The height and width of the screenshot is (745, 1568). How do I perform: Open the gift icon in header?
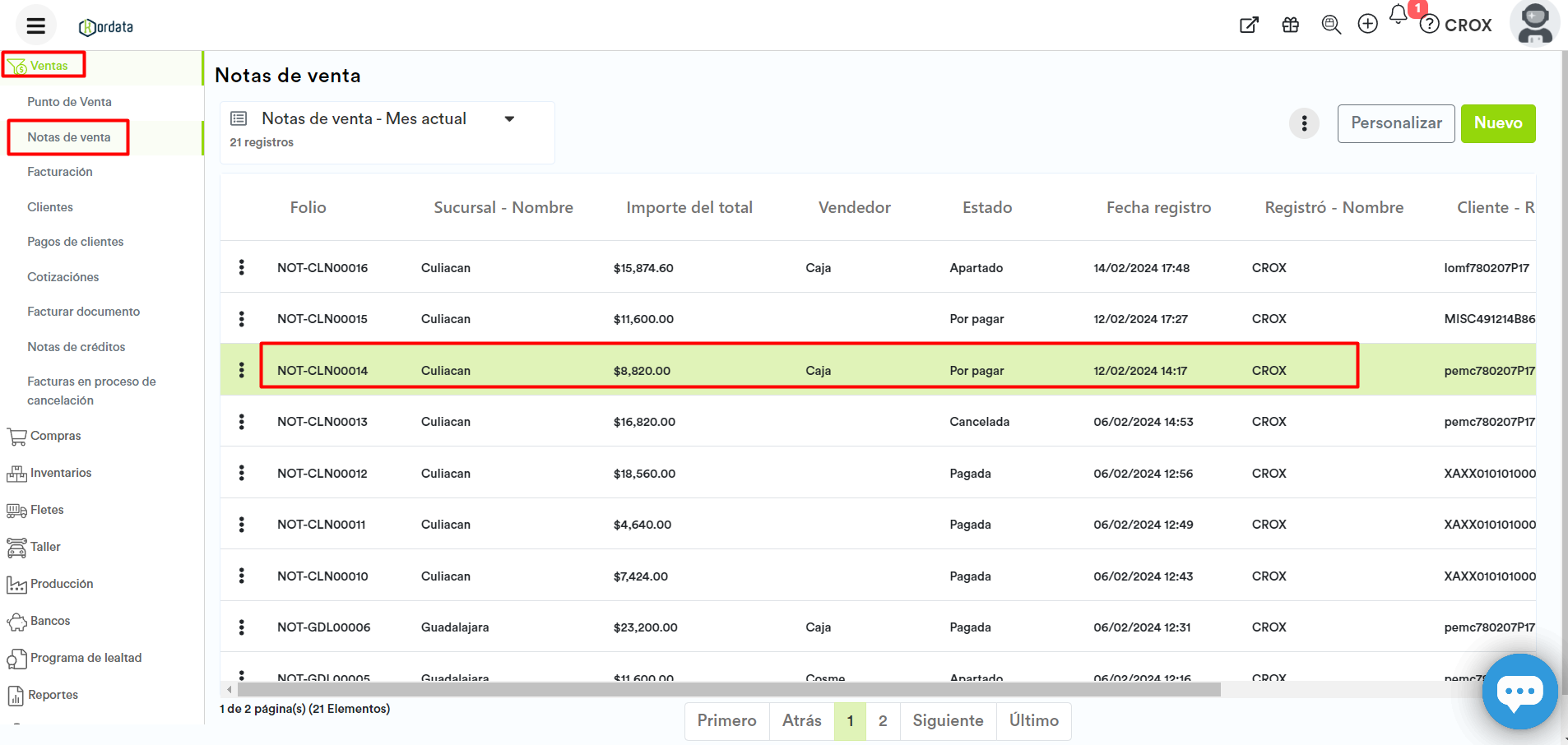(1290, 25)
